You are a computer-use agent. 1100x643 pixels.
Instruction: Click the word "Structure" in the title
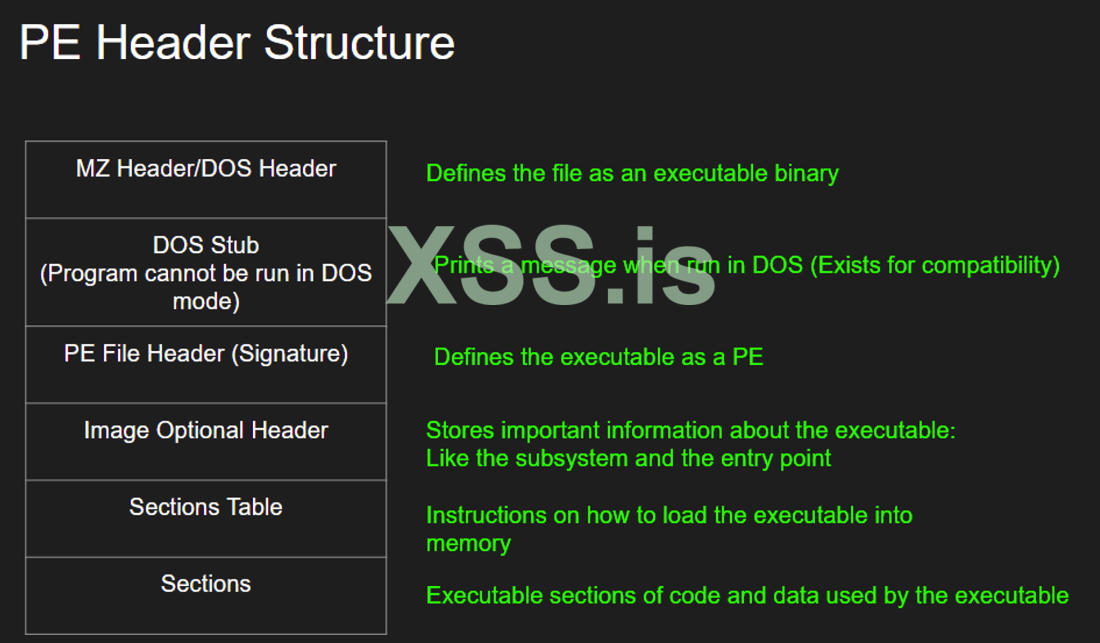tap(359, 43)
